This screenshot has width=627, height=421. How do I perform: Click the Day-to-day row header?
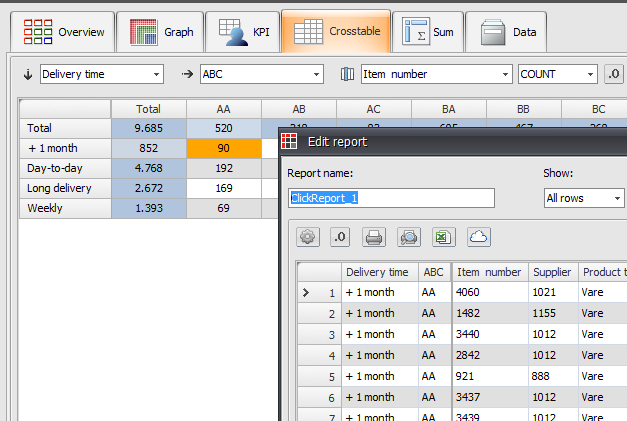click(65, 168)
